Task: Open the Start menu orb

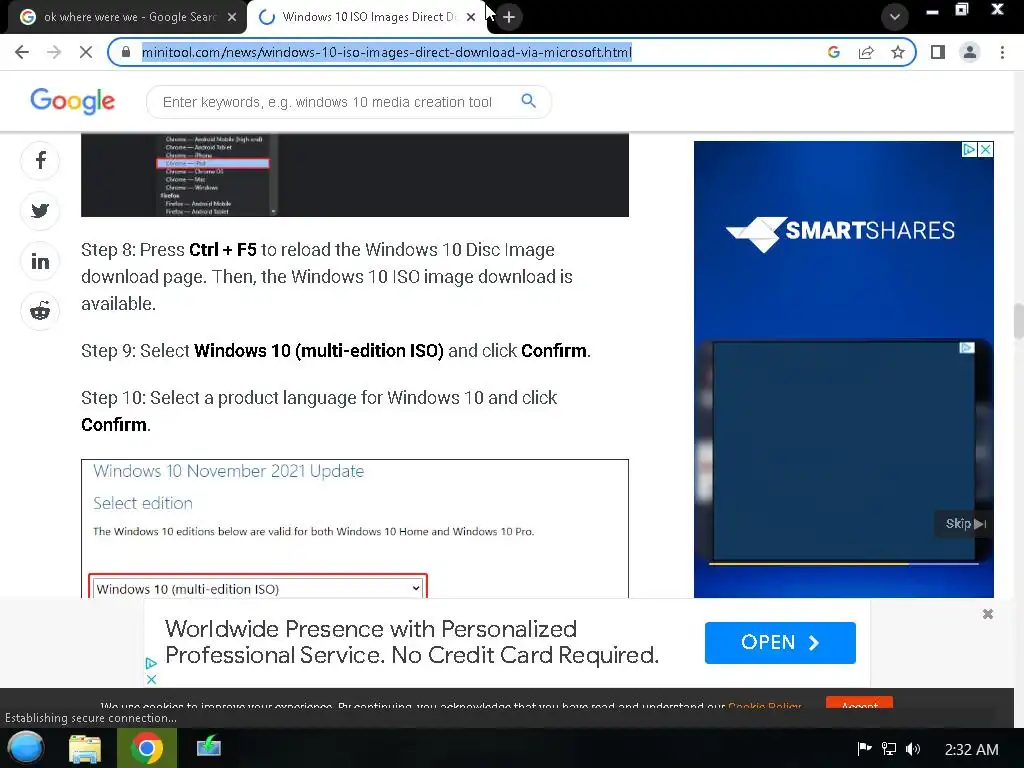Action: point(26,748)
